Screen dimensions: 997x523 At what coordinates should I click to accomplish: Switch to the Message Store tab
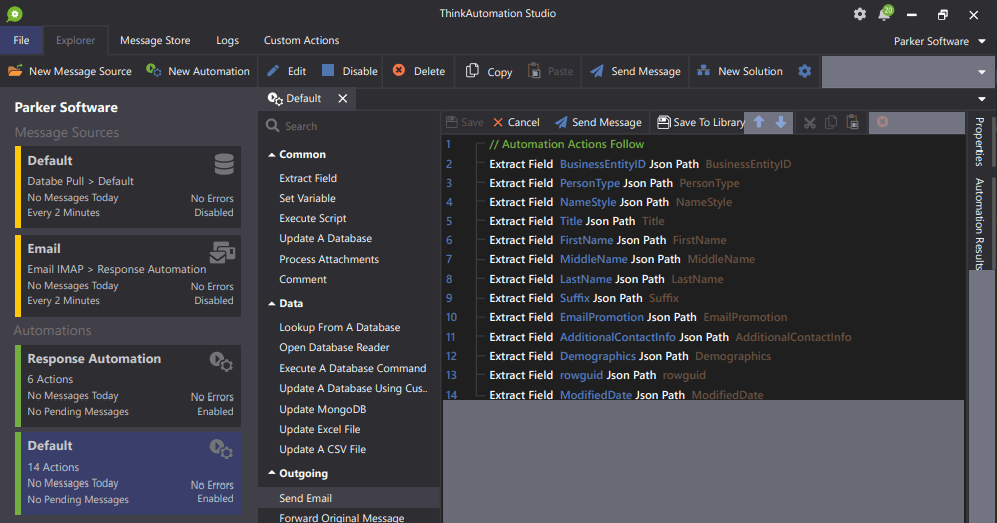(155, 40)
